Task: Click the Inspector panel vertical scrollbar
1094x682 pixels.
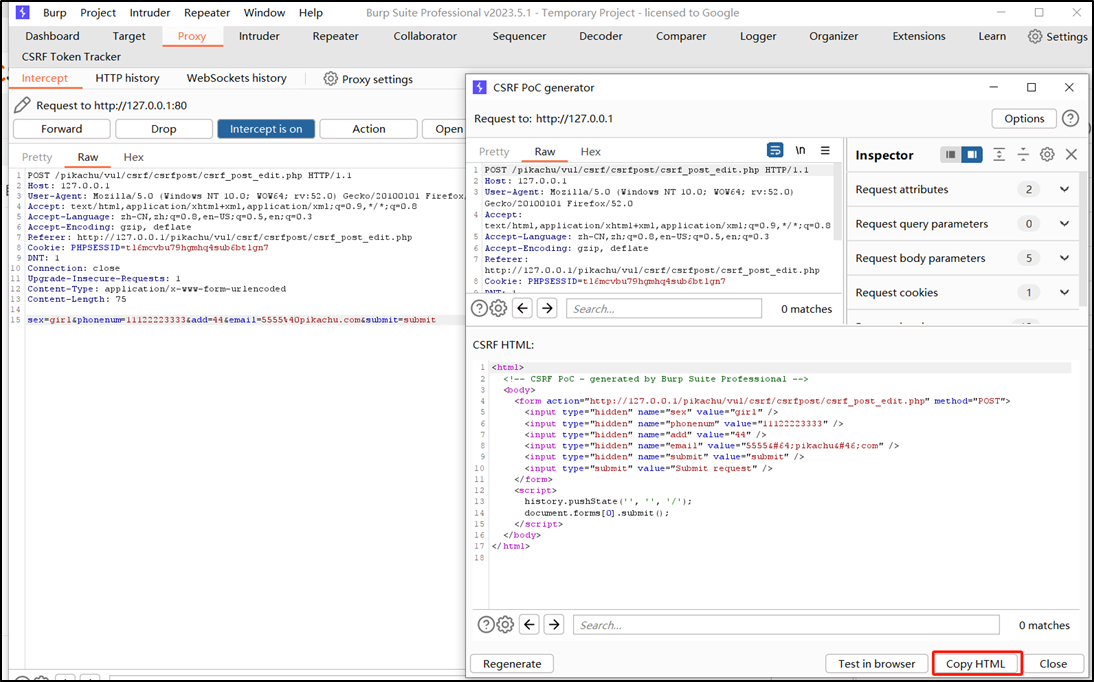Action: tap(1083, 241)
